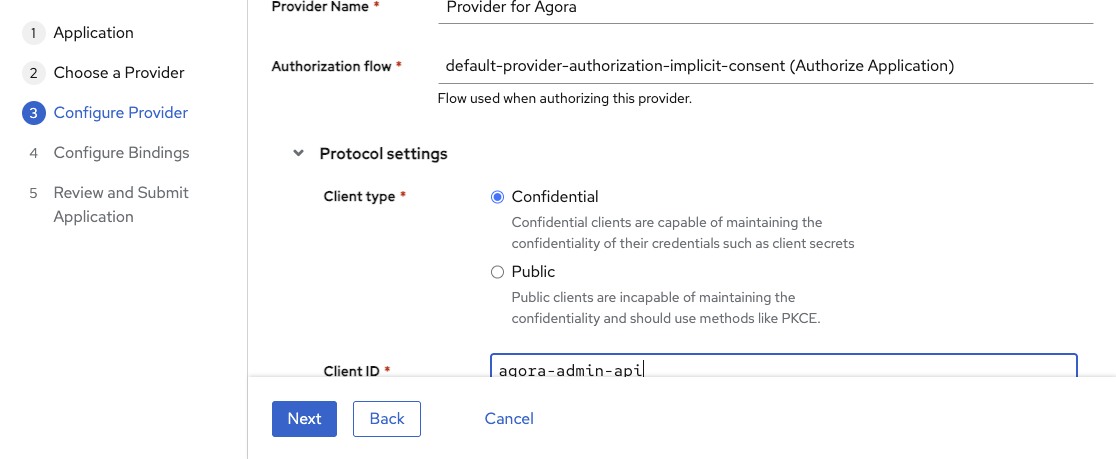Click the Back button
This screenshot has height=459, width=1116.
(386, 419)
